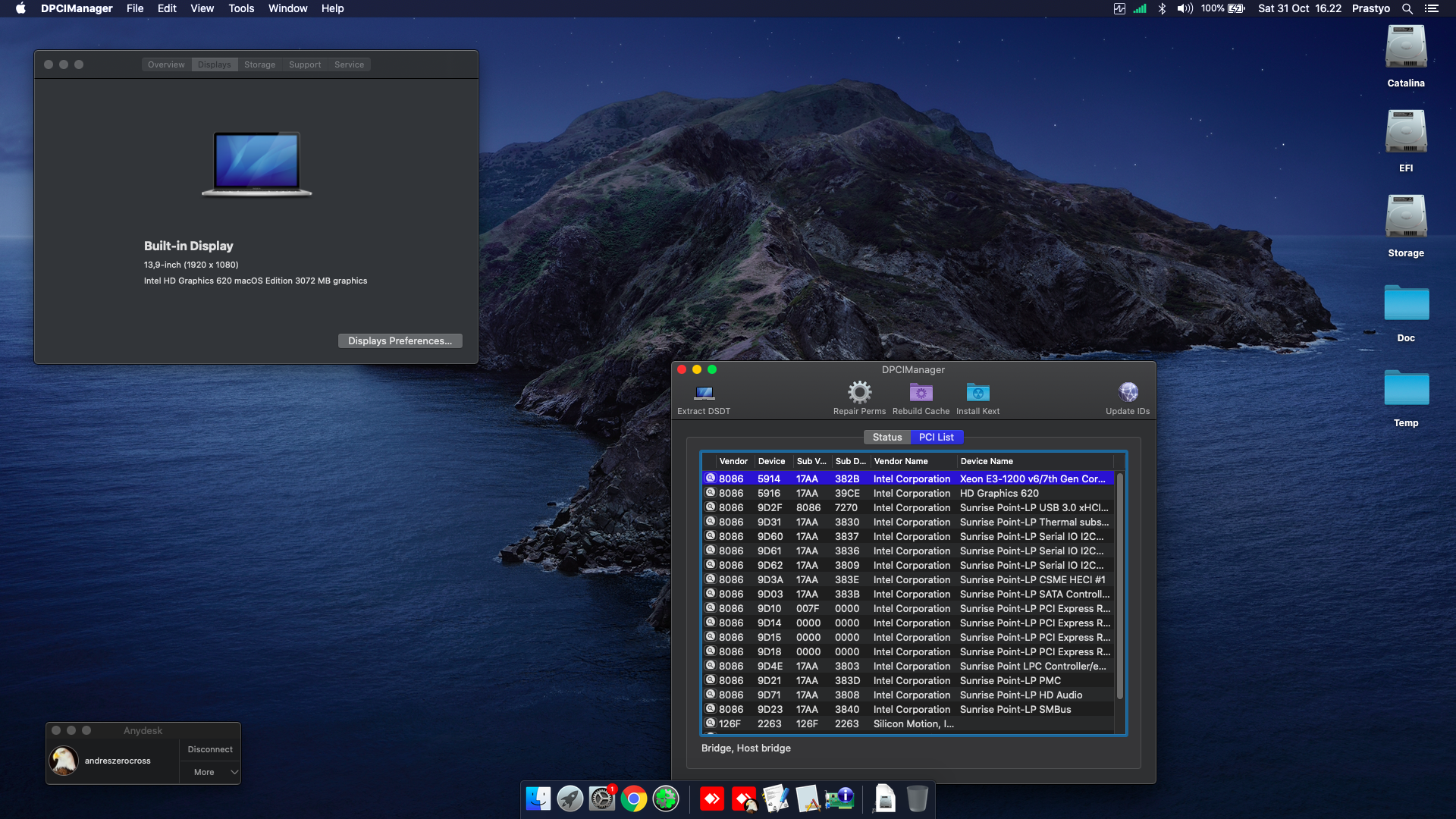
Task: Sort PCI list by Vendor column
Action: click(733, 461)
